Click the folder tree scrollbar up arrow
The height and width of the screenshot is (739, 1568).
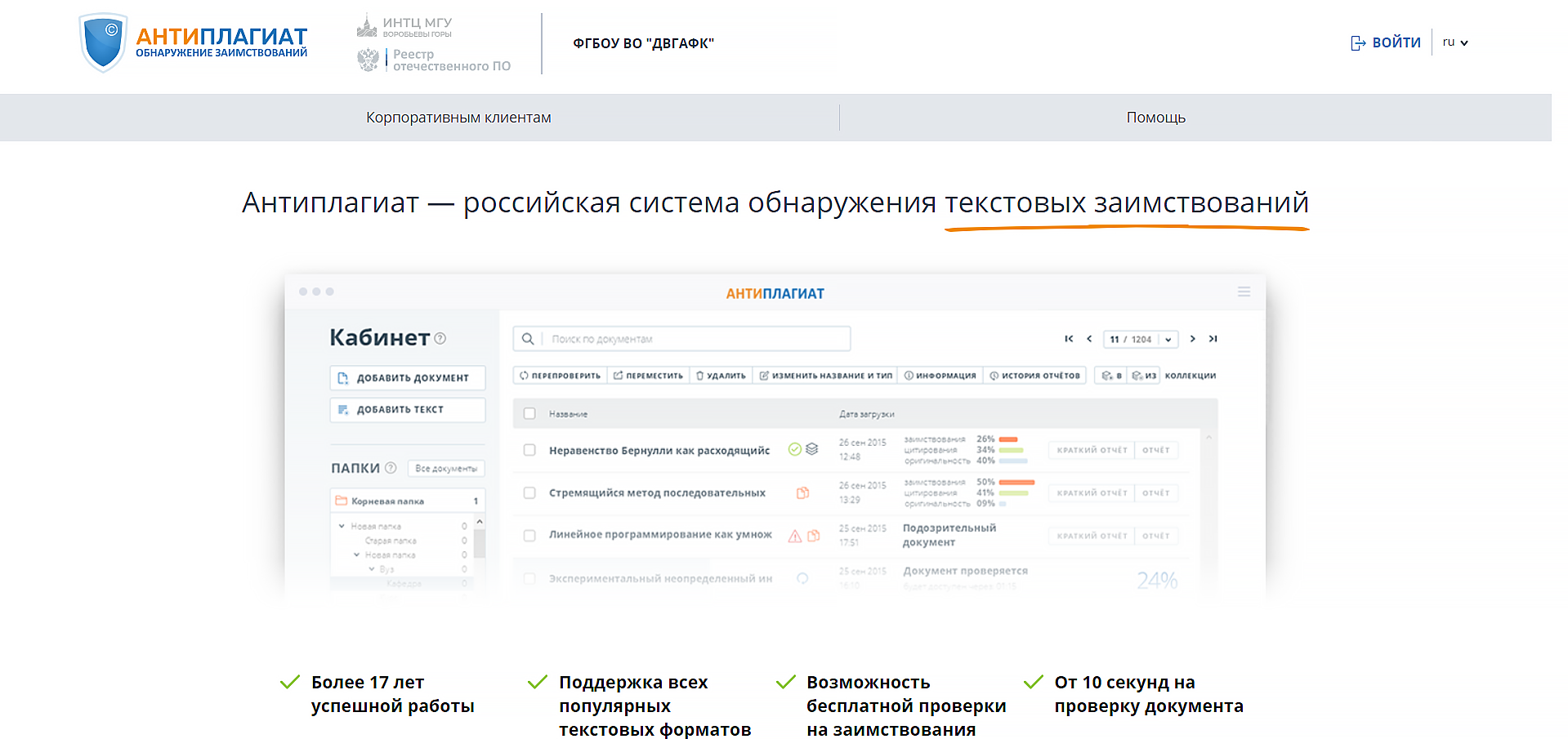(x=480, y=521)
